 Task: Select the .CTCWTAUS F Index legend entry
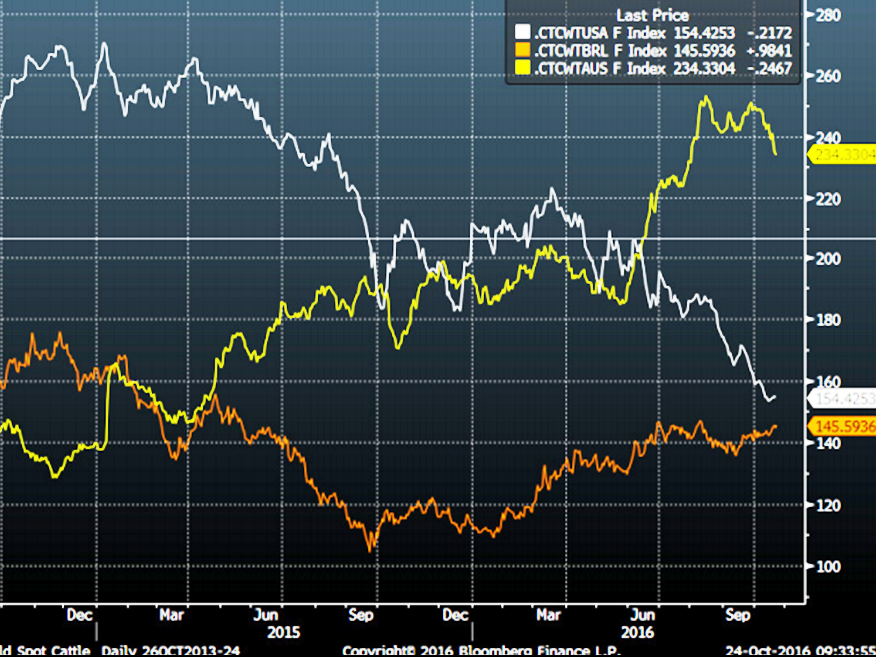coord(654,69)
